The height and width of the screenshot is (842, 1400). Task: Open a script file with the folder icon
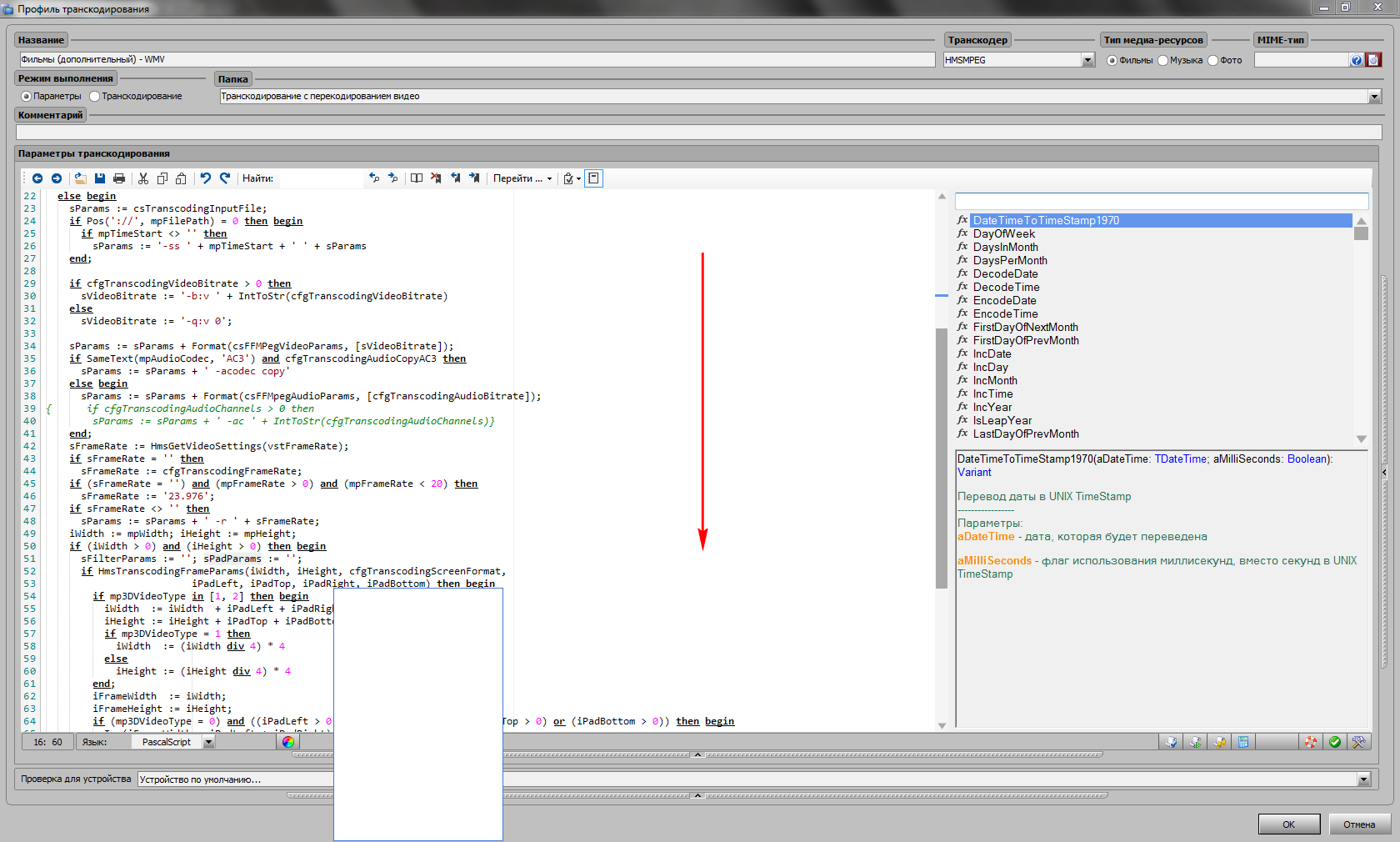click(80, 178)
